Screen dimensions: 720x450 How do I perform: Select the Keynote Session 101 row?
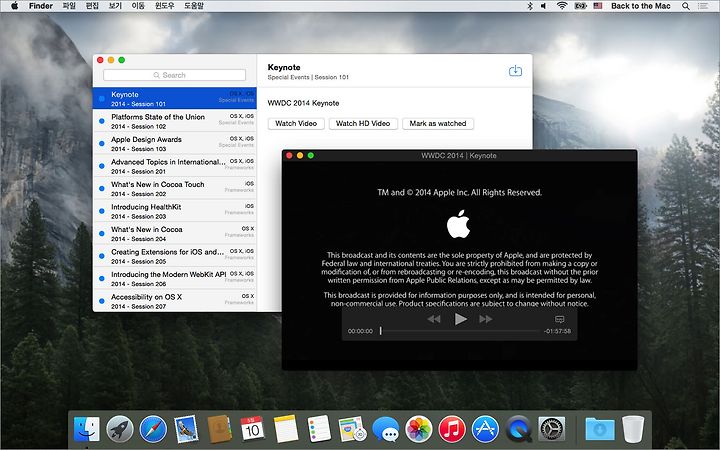174,98
